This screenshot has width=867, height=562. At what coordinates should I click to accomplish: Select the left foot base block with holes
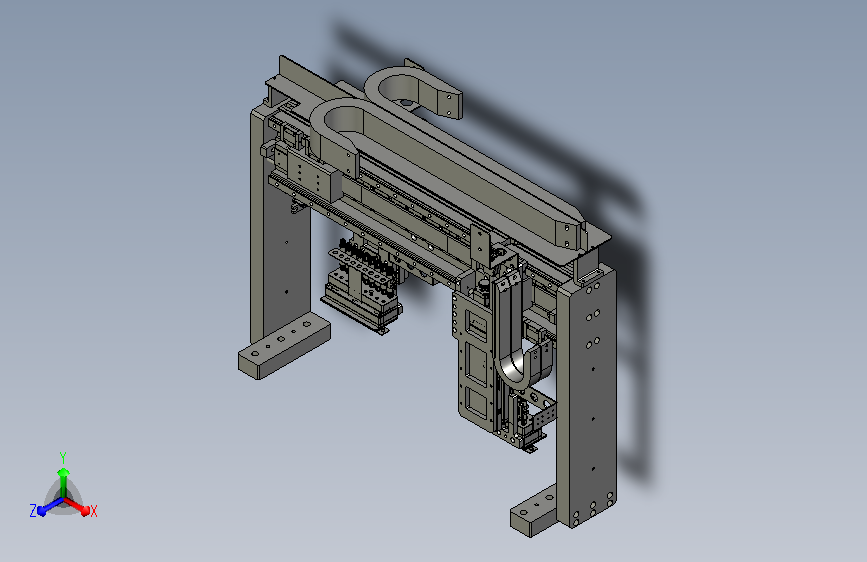coord(284,345)
